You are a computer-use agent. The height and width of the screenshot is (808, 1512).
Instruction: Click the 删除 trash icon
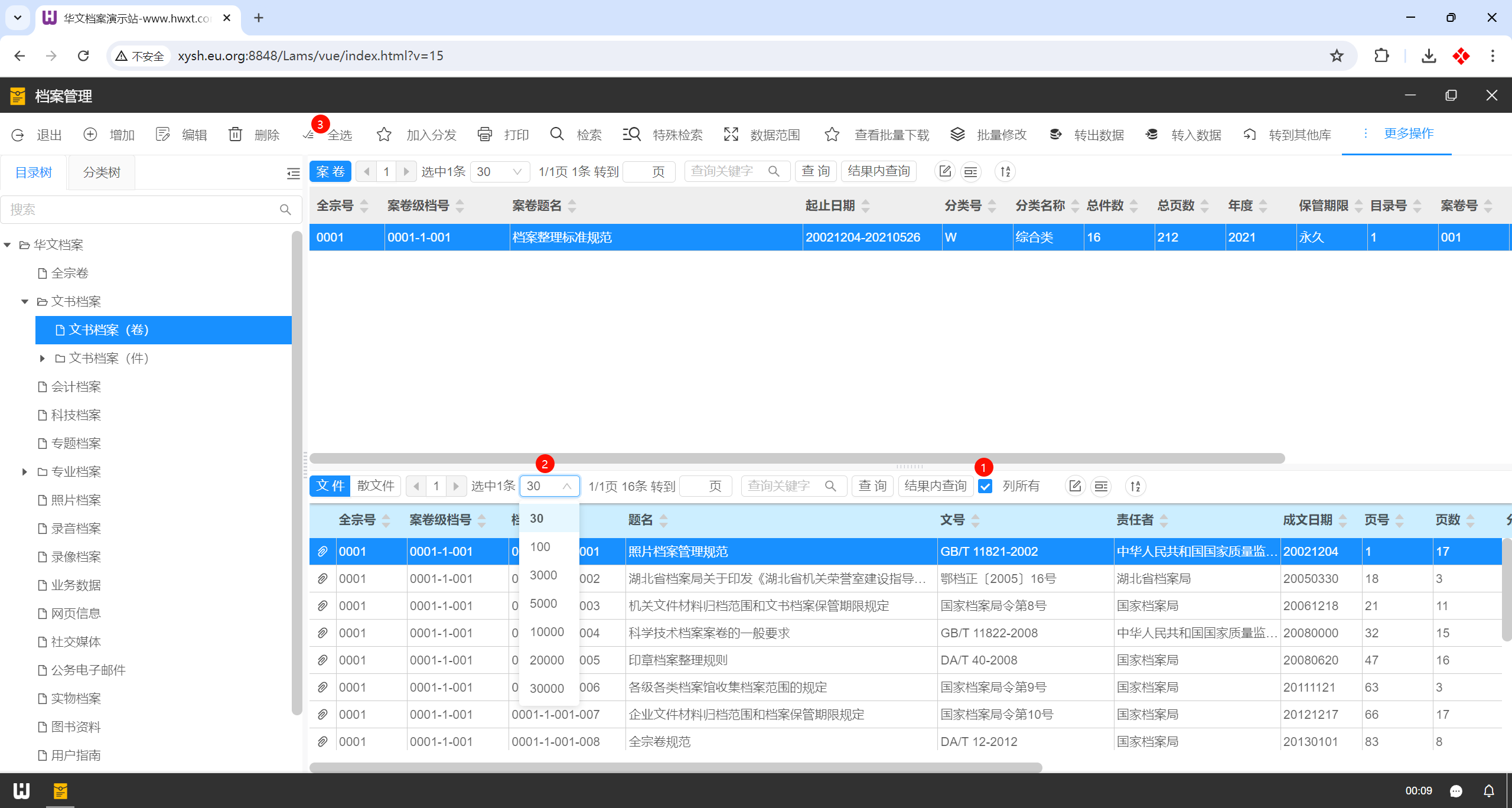click(235, 135)
